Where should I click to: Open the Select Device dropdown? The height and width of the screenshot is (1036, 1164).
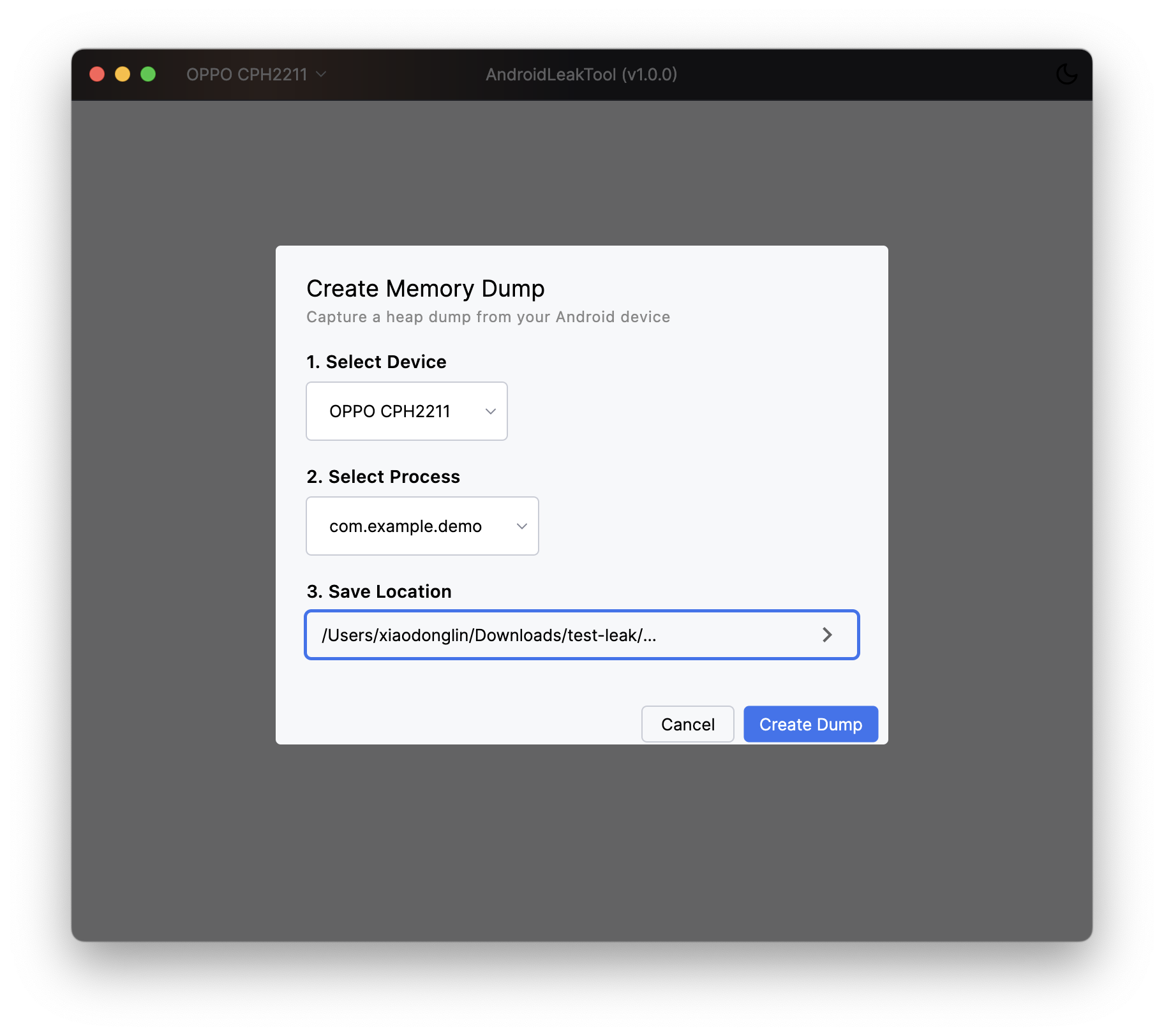pyautogui.click(x=407, y=411)
